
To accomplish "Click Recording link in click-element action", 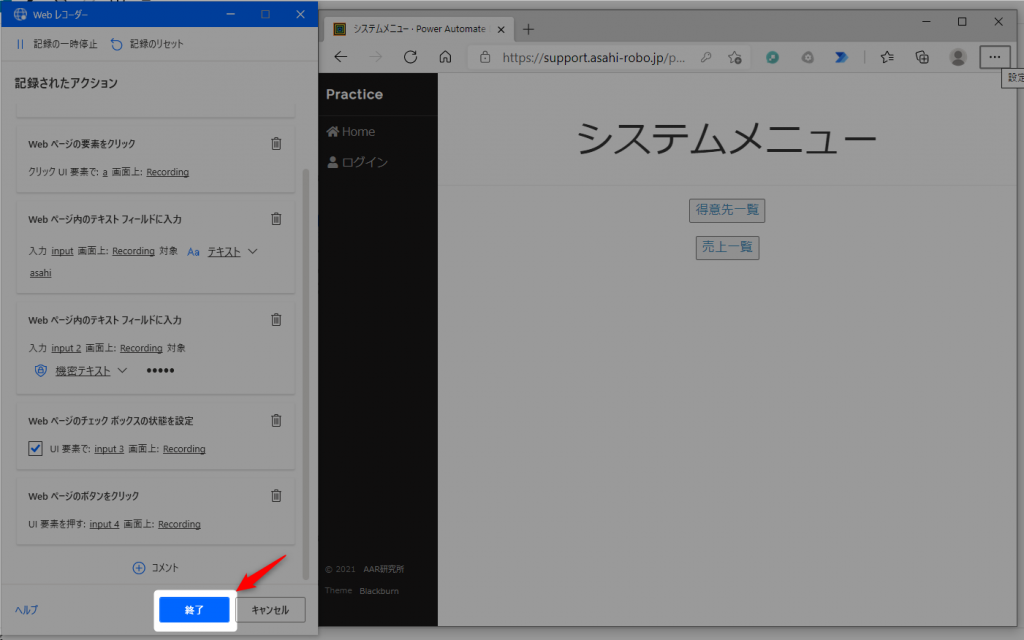I will coord(168,172).
